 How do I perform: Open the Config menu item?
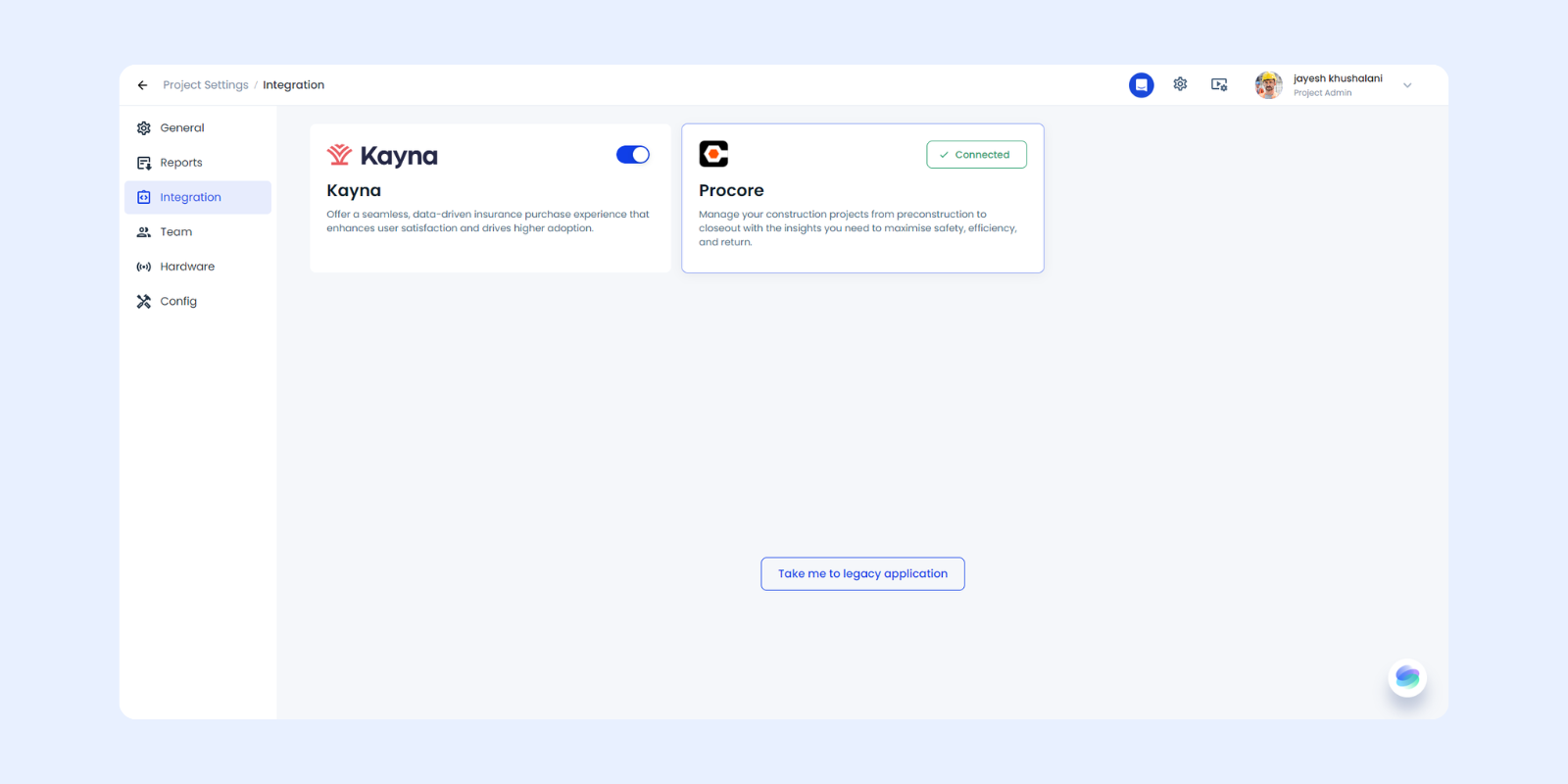click(x=198, y=302)
